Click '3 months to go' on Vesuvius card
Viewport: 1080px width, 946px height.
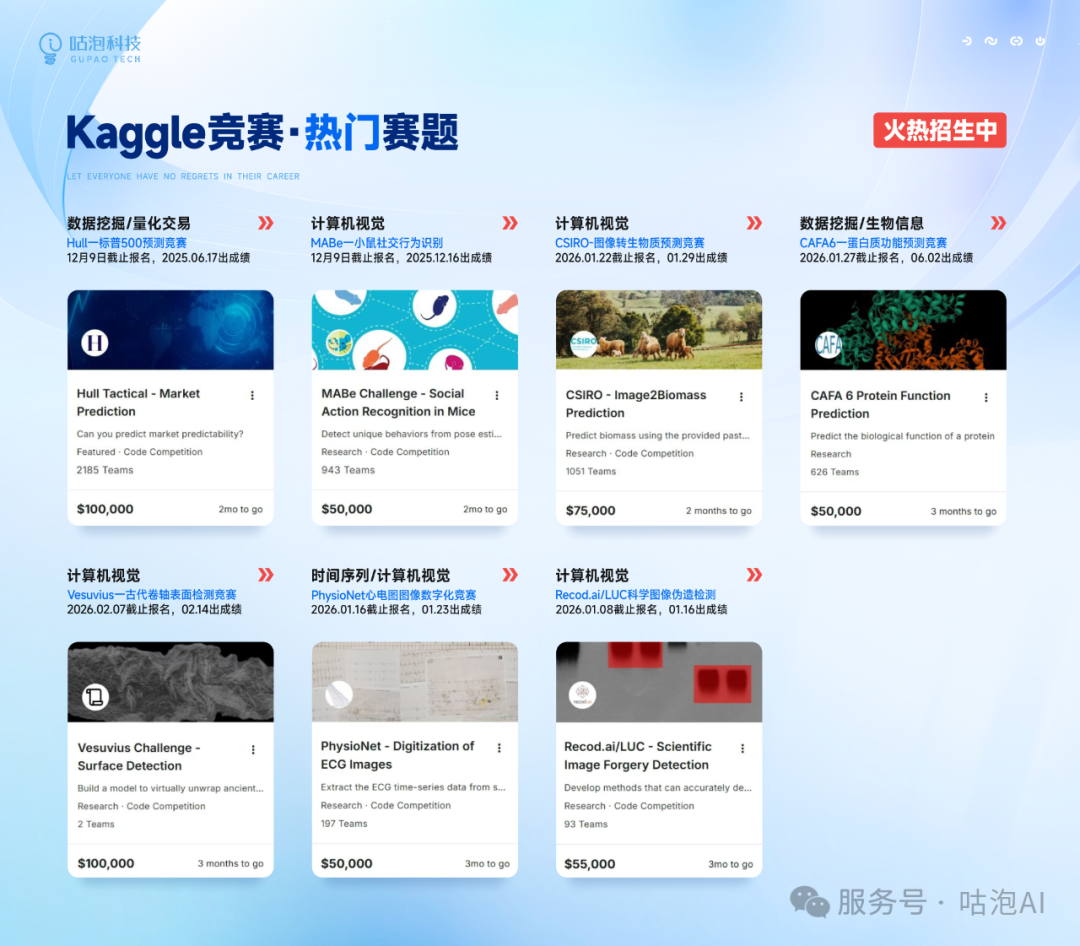tap(231, 863)
